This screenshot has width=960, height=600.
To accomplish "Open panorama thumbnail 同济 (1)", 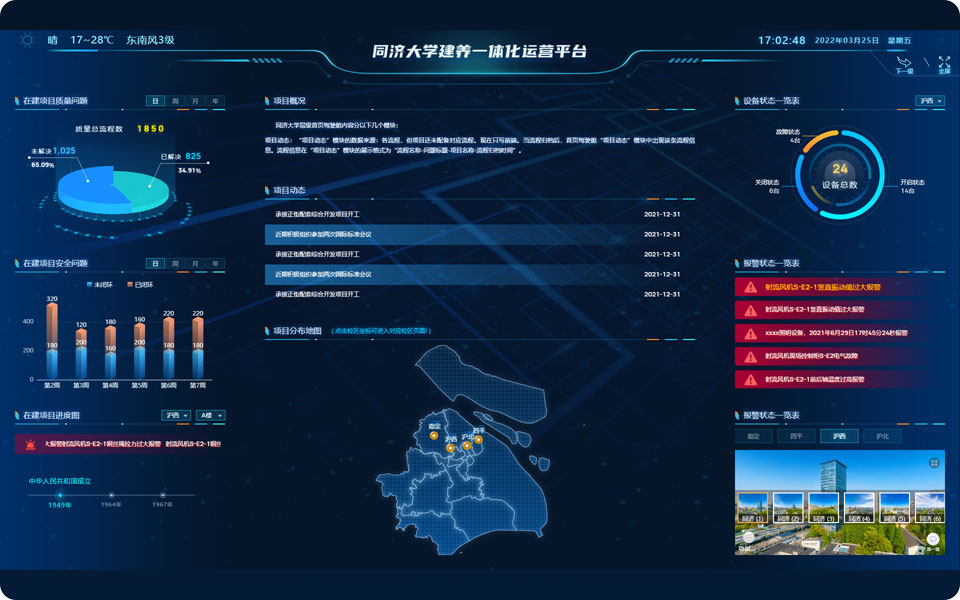I will point(752,508).
